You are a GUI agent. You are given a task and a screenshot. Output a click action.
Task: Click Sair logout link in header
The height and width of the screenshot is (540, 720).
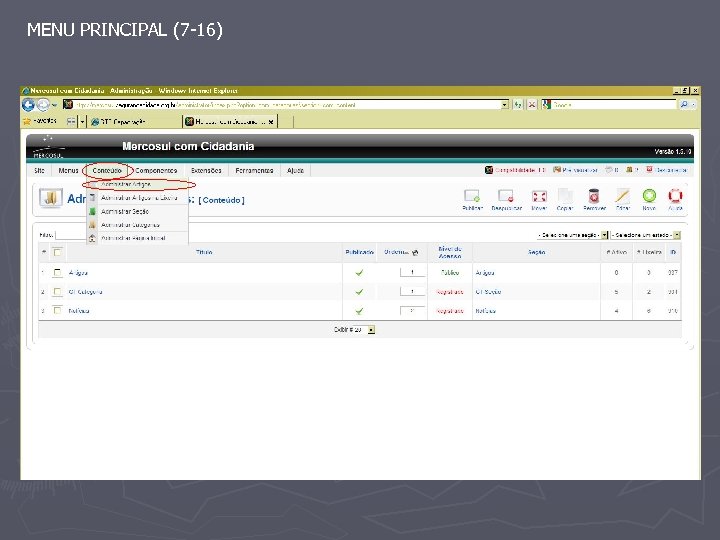click(670, 170)
